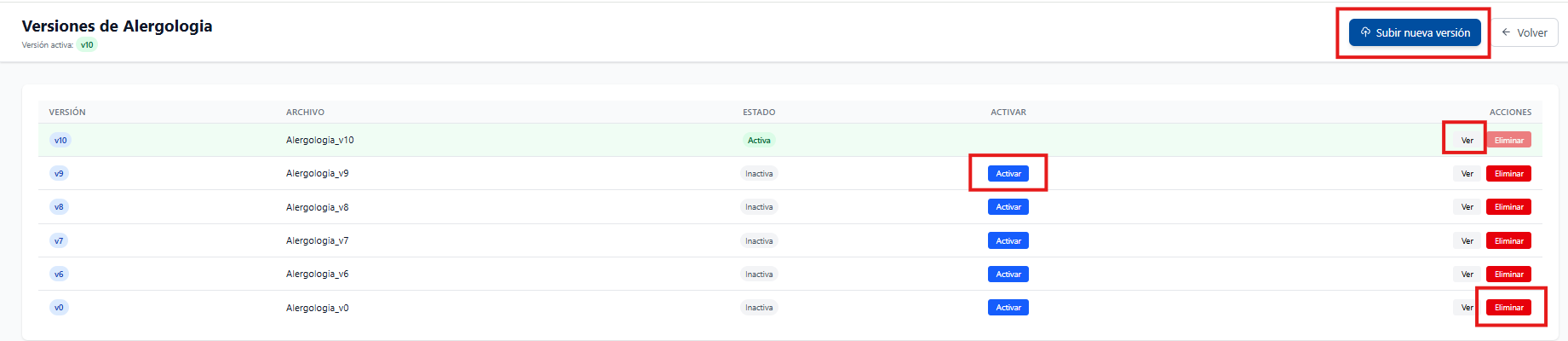This screenshot has height=341, width=1568.
Task: Go back with the Volver button
Action: [x=1525, y=32]
